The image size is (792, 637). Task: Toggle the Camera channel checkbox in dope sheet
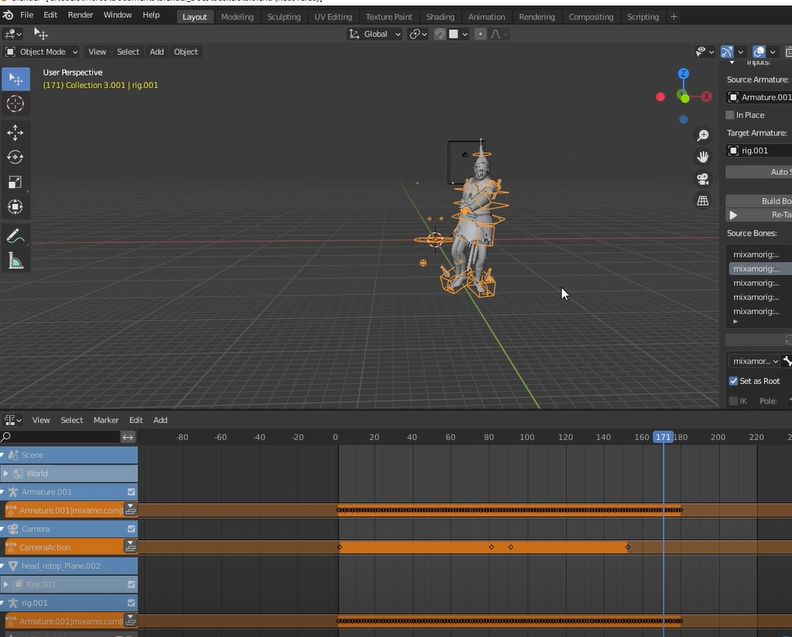131,528
